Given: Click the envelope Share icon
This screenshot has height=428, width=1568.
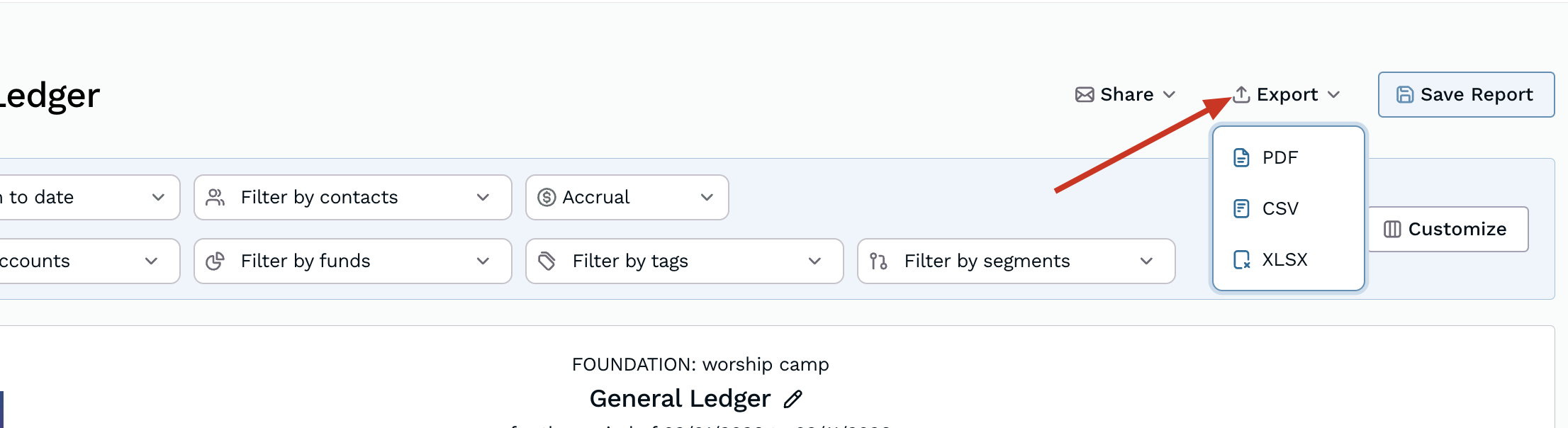Looking at the screenshot, I should (x=1085, y=95).
